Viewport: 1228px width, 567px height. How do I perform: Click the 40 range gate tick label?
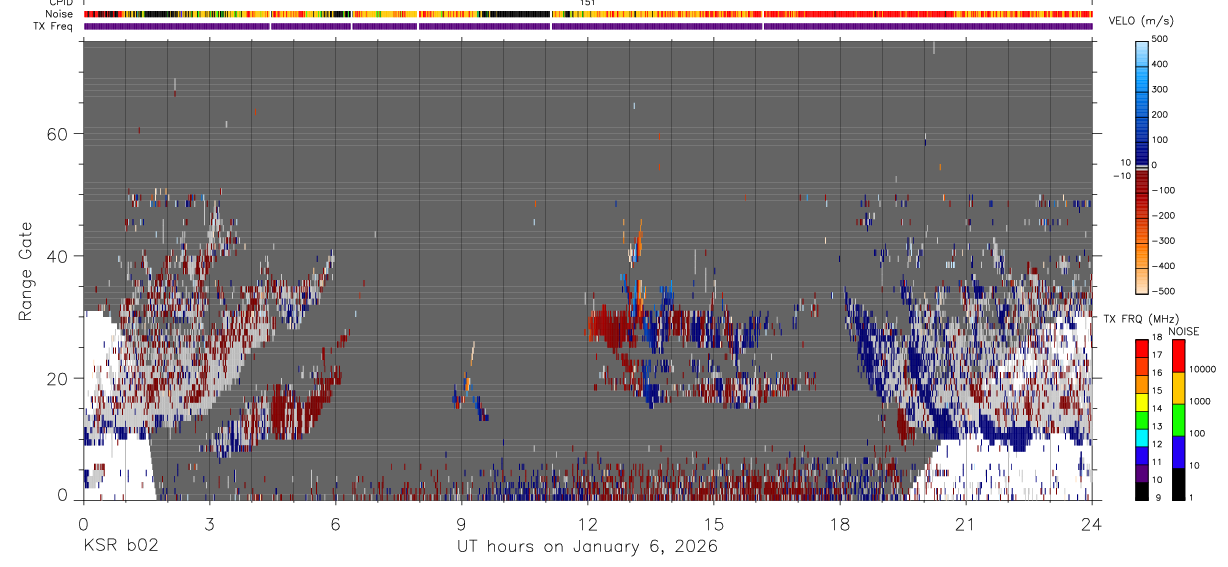57,256
